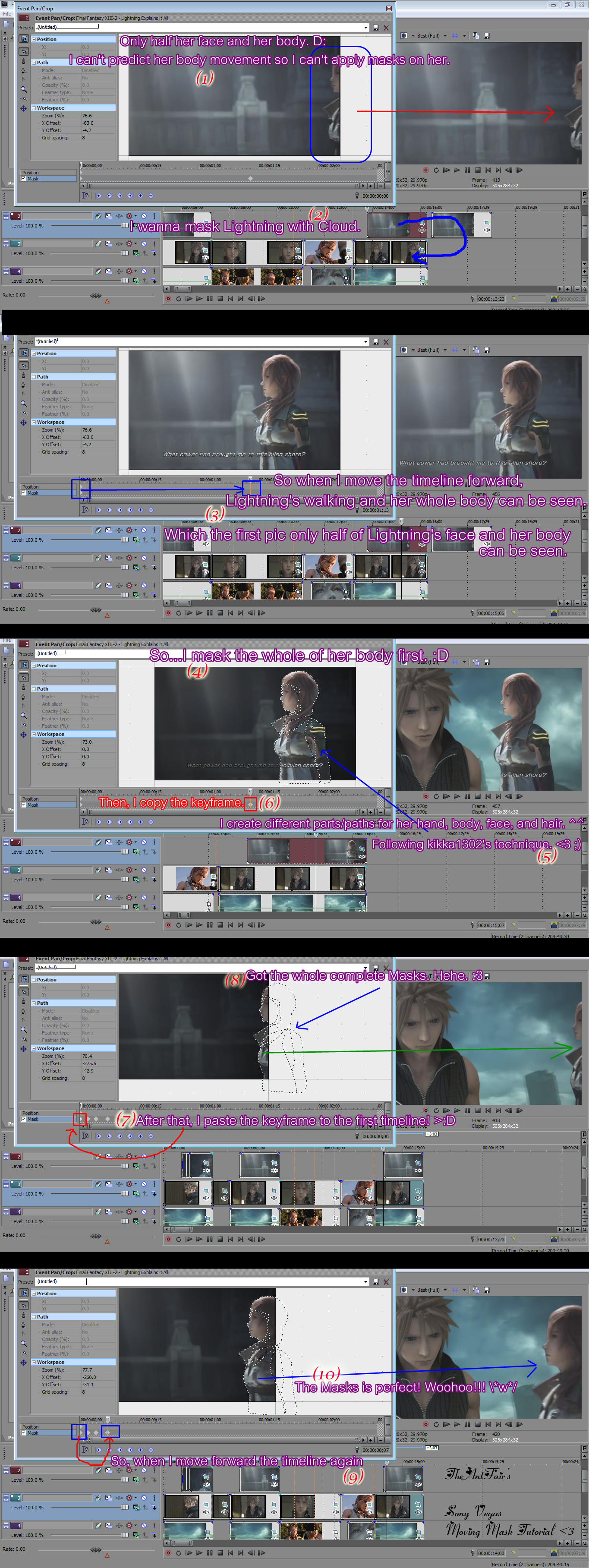Open Preset dropdown arrow in topmost Pan/Crop window

coord(366,28)
